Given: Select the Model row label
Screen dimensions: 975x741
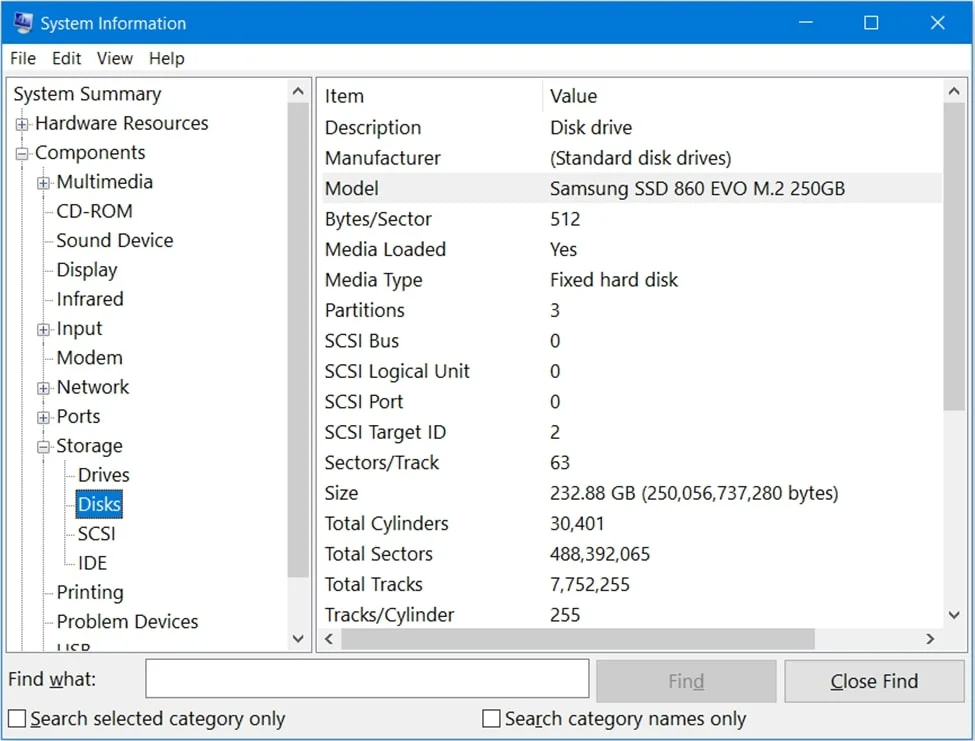Looking at the screenshot, I should coord(352,188).
